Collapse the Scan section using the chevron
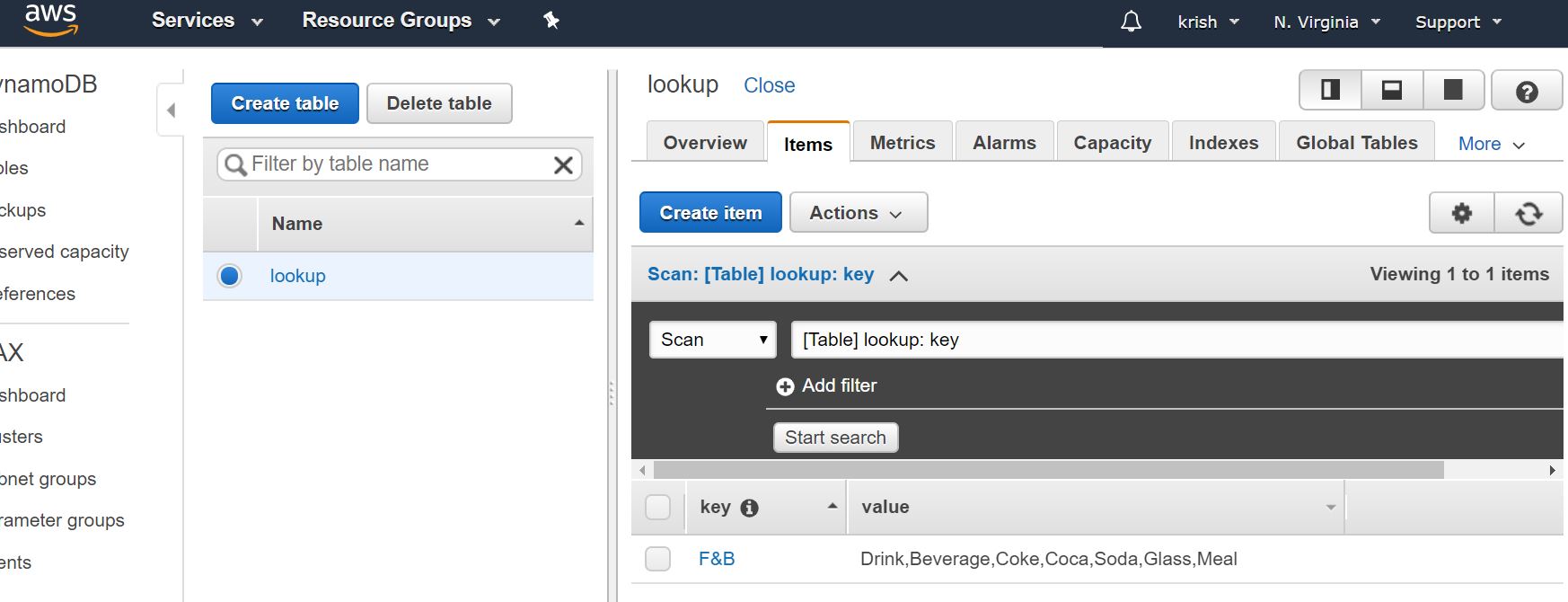This screenshot has width=1568, height=602. [x=898, y=276]
